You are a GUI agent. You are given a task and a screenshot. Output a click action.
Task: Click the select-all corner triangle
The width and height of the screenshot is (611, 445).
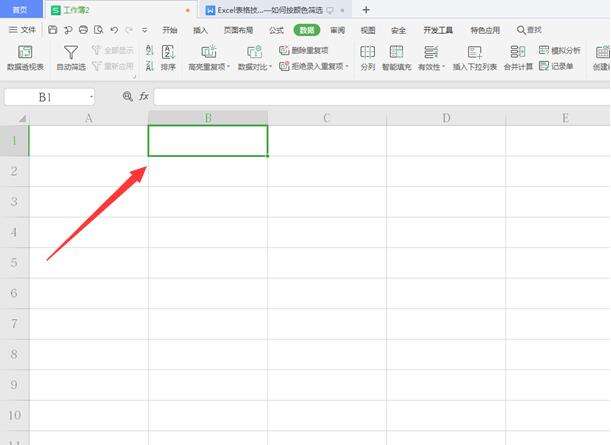pyautogui.click(x=22, y=118)
